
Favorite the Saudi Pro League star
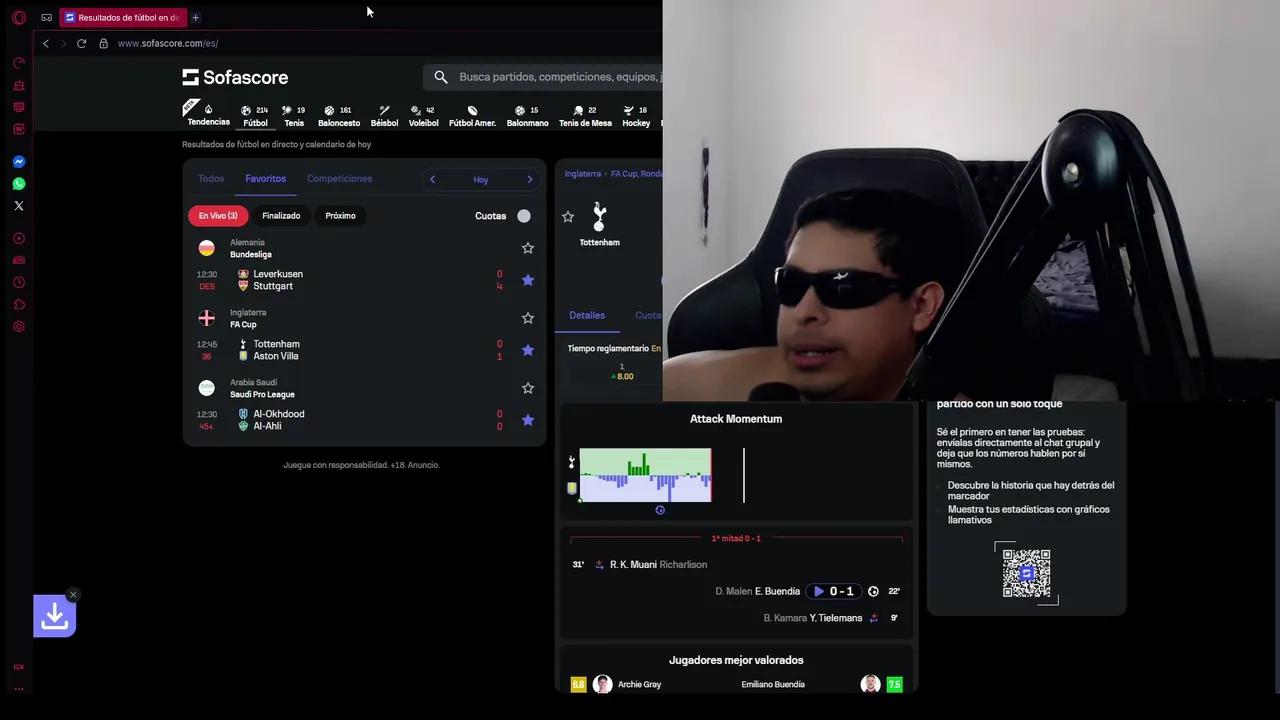pyautogui.click(x=528, y=388)
